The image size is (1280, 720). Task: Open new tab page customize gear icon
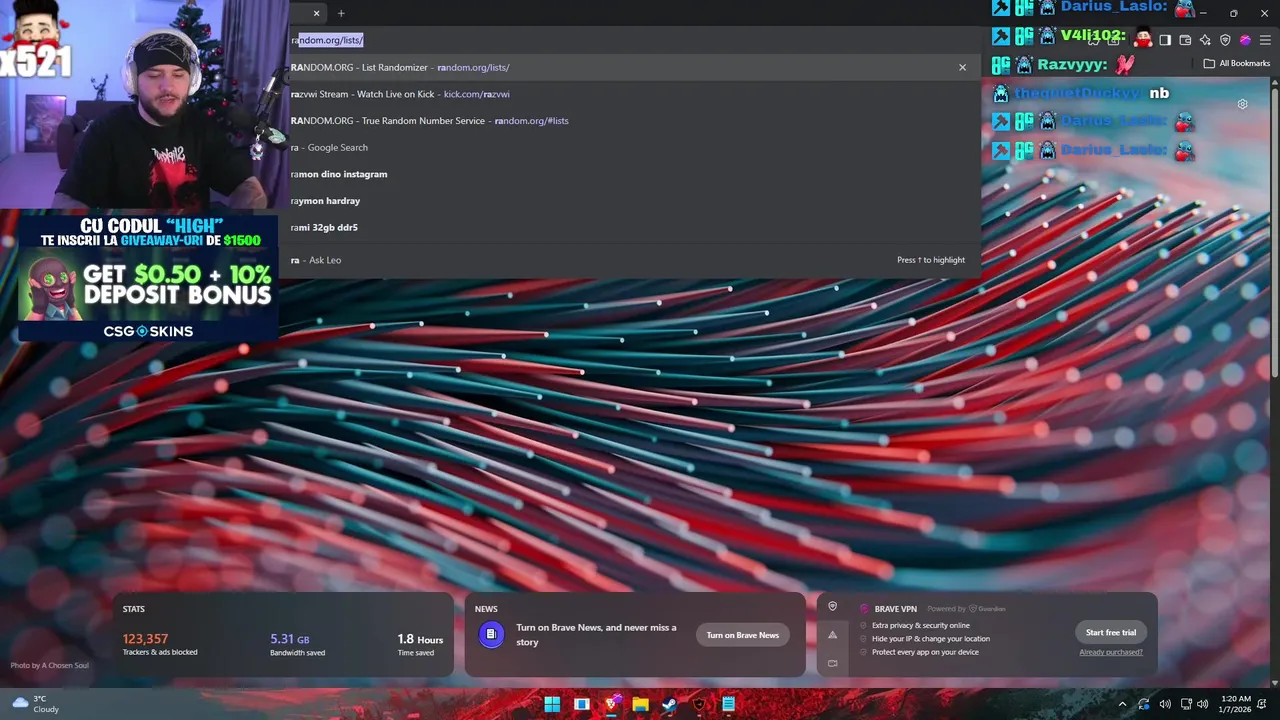click(x=1242, y=104)
